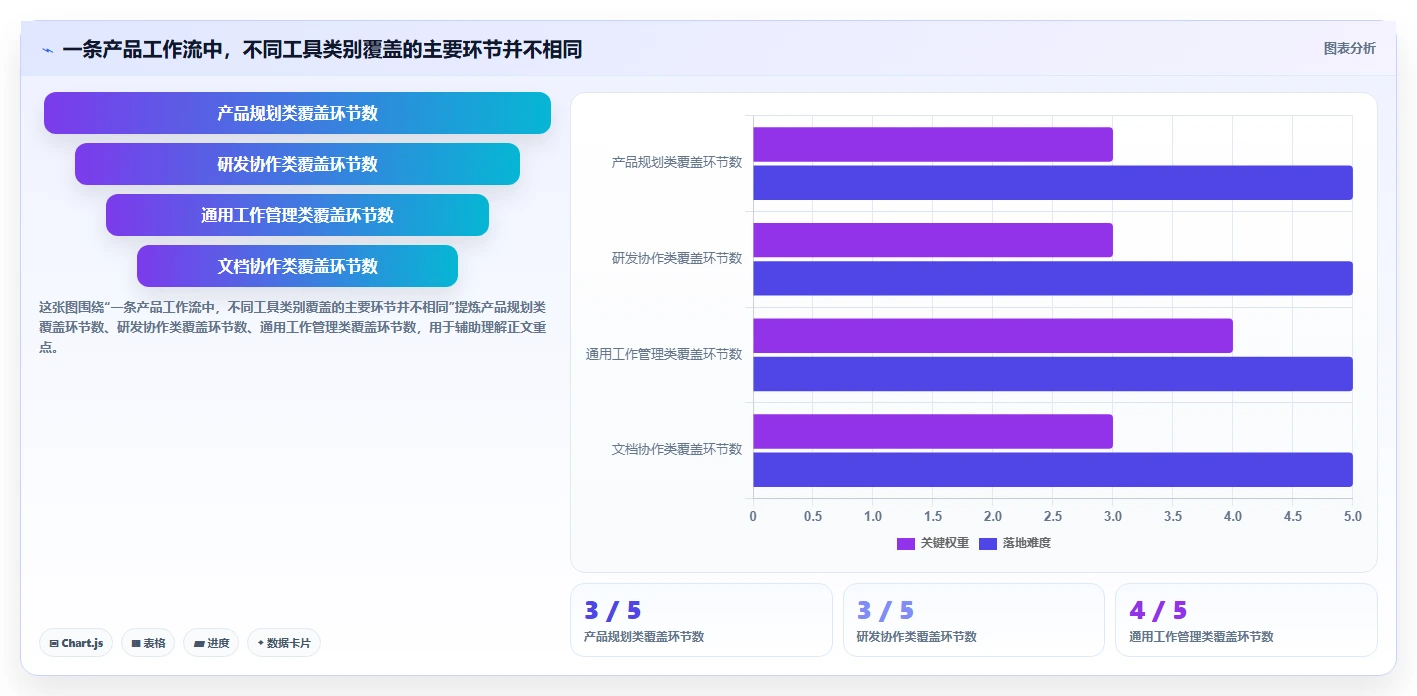Click the blue 落地难度 legend swatch
The image size is (1417, 696).
pos(988,543)
